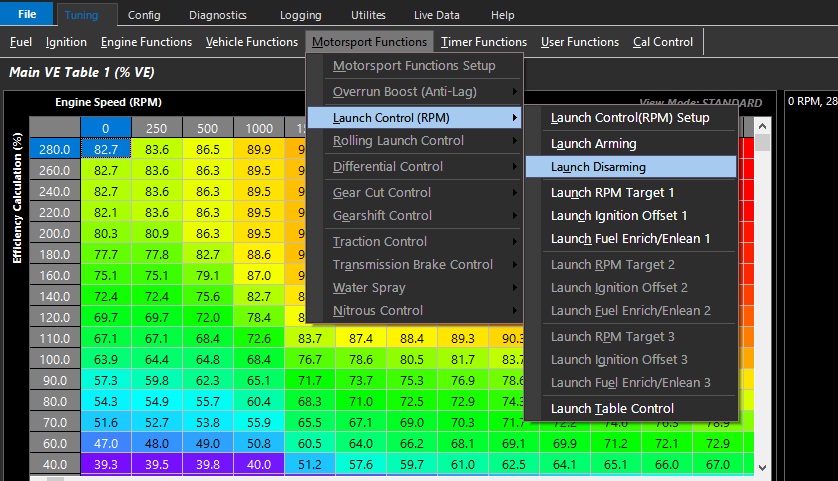Select the 500 RPM column header
Image resolution: width=838 pixels, height=481 pixels.
(207, 128)
